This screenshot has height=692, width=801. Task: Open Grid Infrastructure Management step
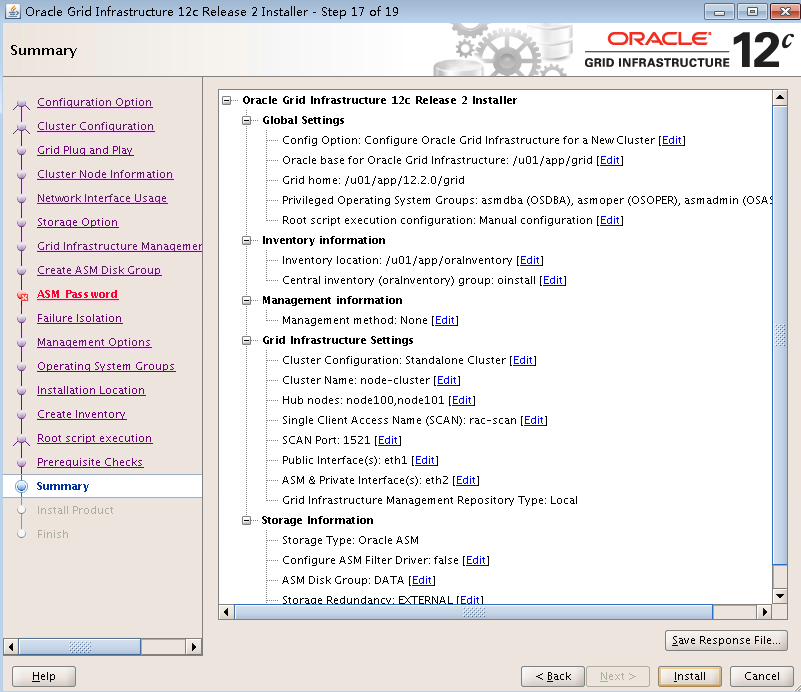(x=120, y=246)
